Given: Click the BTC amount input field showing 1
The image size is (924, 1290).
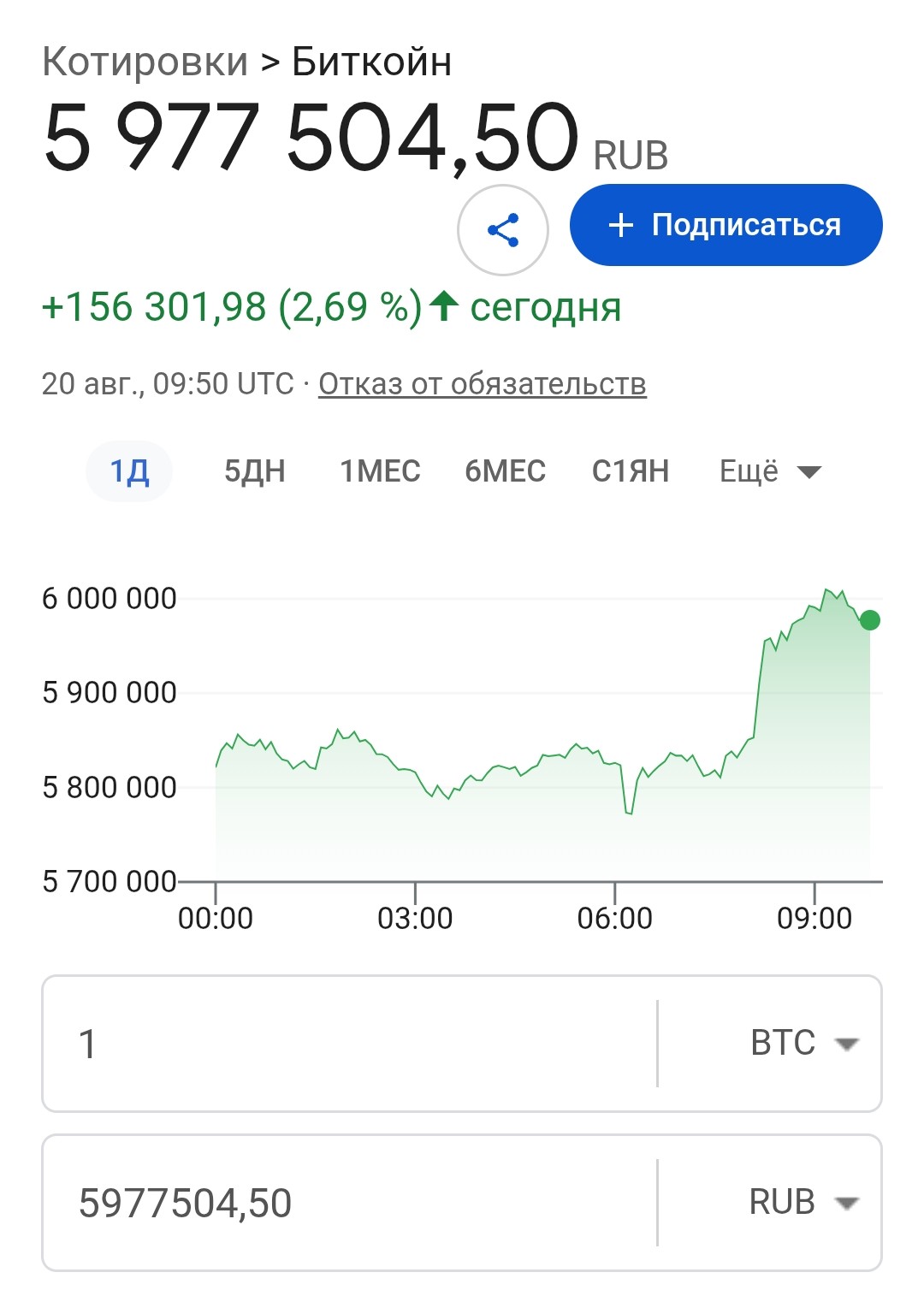Looking at the screenshot, I should click(349, 1044).
